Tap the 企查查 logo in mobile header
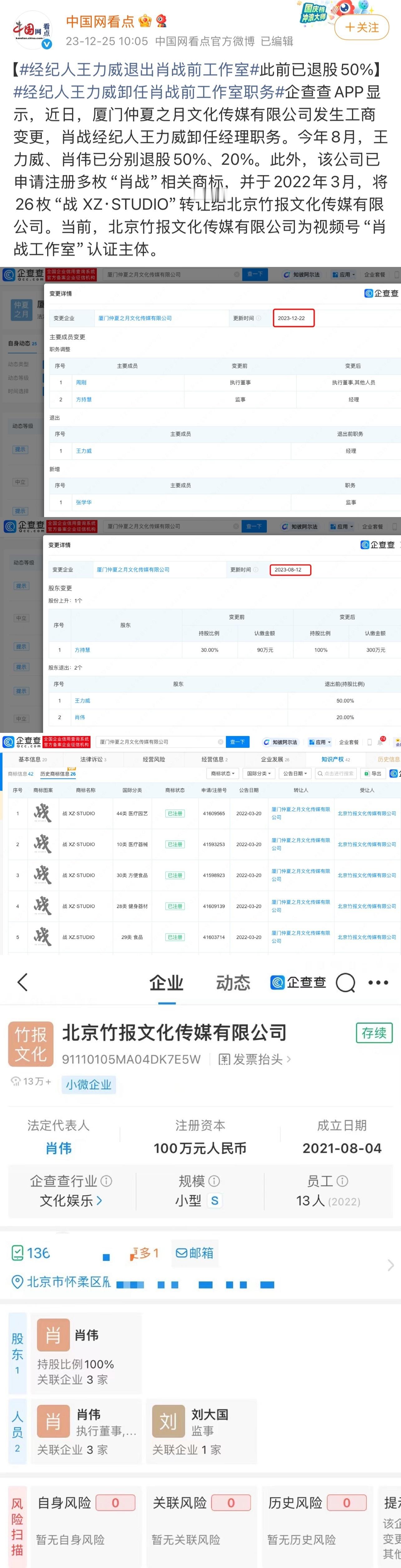The height and width of the screenshot is (1568, 401). coord(298,982)
